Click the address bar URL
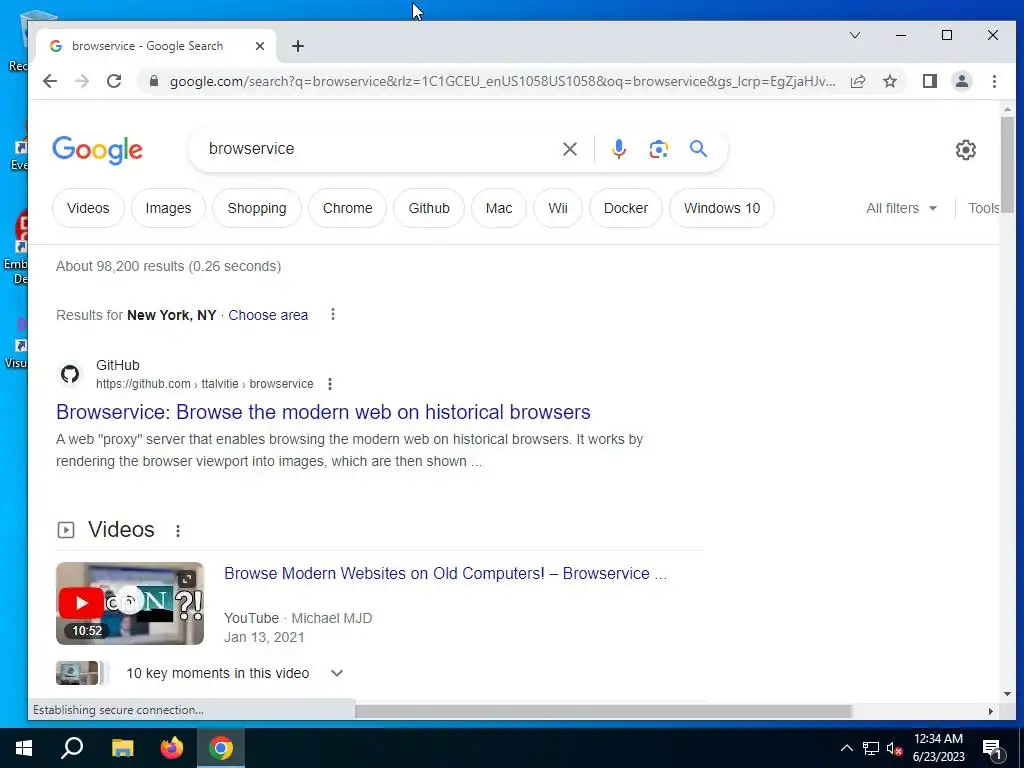1024x768 pixels. [x=502, y=81]
